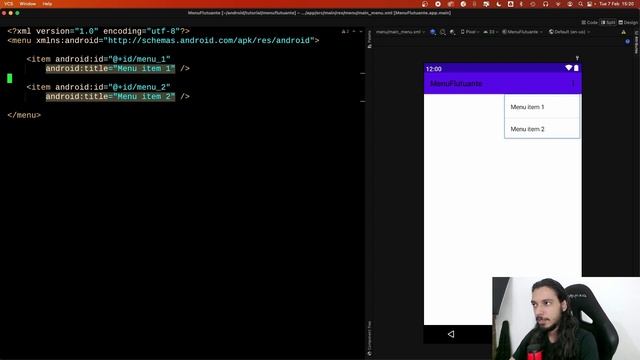
Task: Click the MenuFlutuante app bar title
Action: click(x=456, y=83)
